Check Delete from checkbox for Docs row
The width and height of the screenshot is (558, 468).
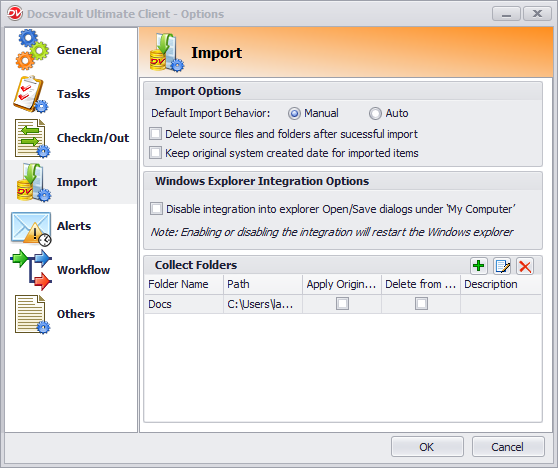click(x=421, y=304)
